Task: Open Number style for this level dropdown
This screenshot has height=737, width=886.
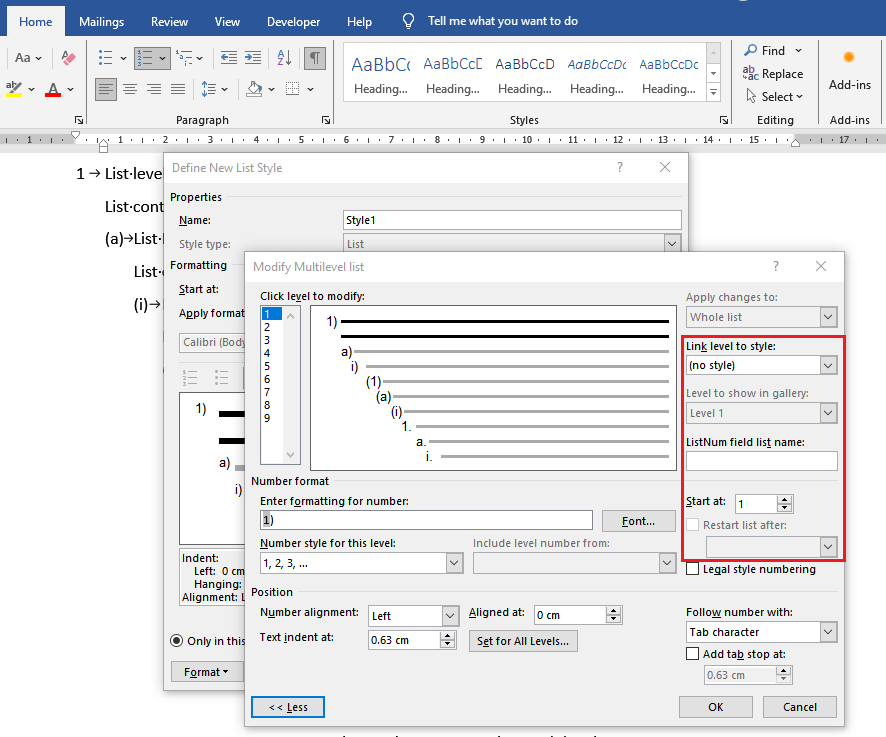Action: [454, 563]
